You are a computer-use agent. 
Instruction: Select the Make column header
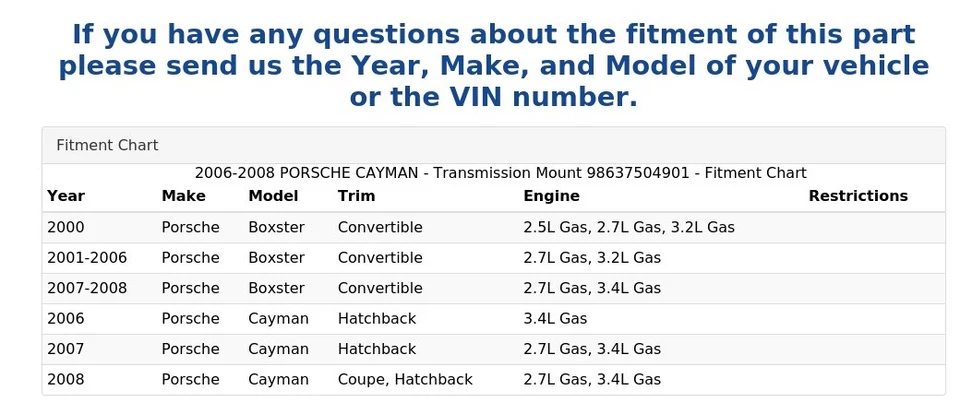(184, 196)
